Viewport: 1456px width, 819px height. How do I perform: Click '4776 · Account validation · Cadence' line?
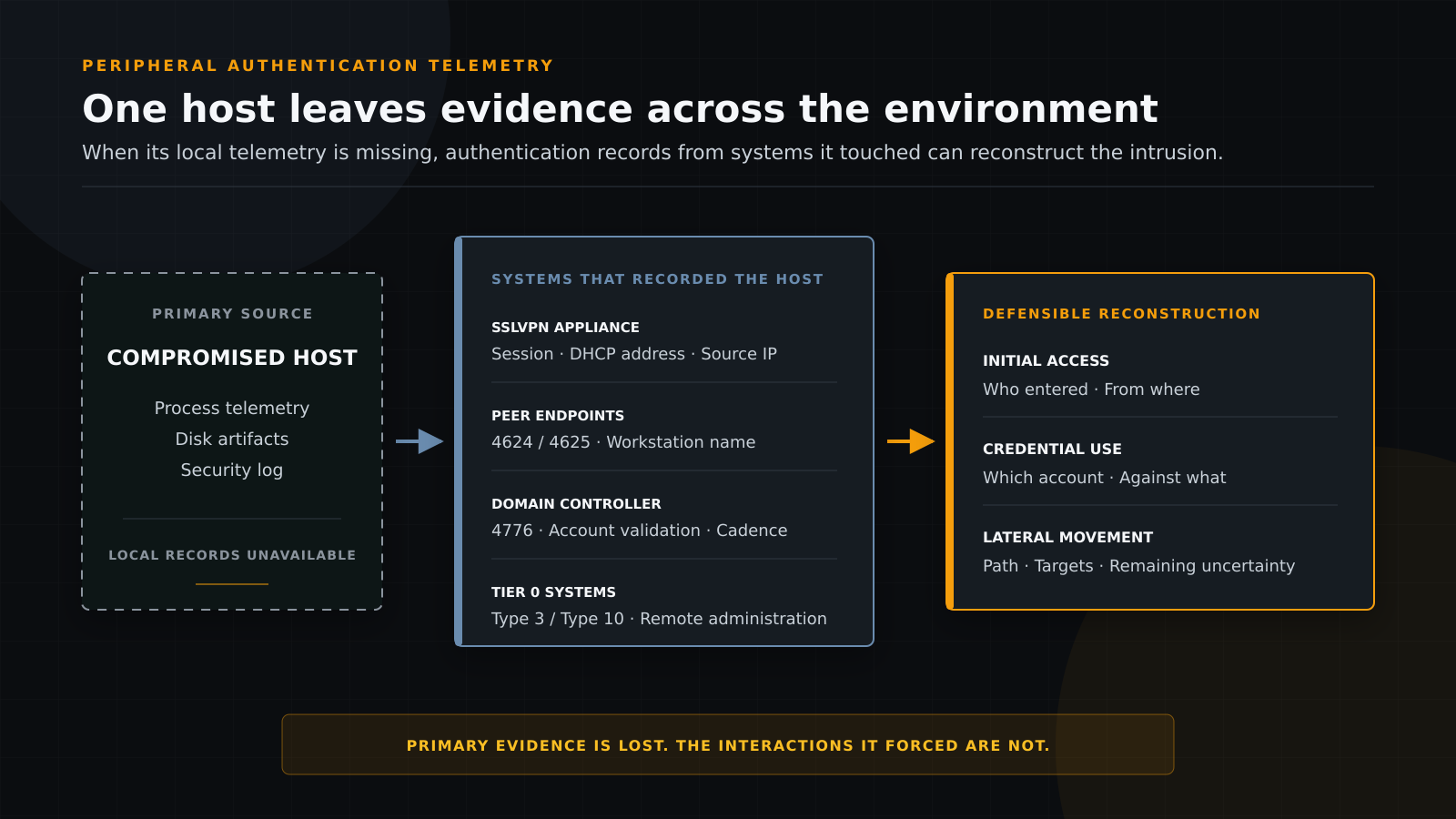pos(639,531)
